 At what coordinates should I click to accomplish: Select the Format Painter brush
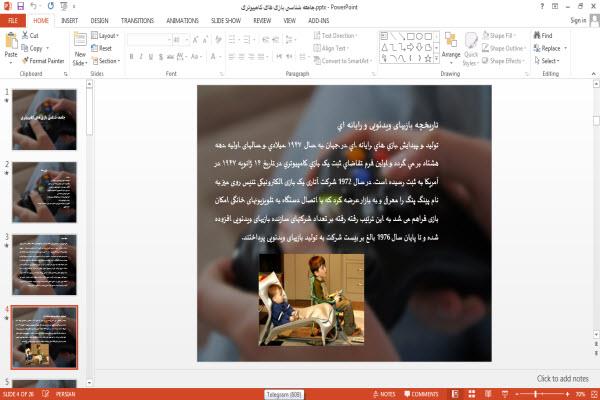pyautogui.click(x=25, y=60)
